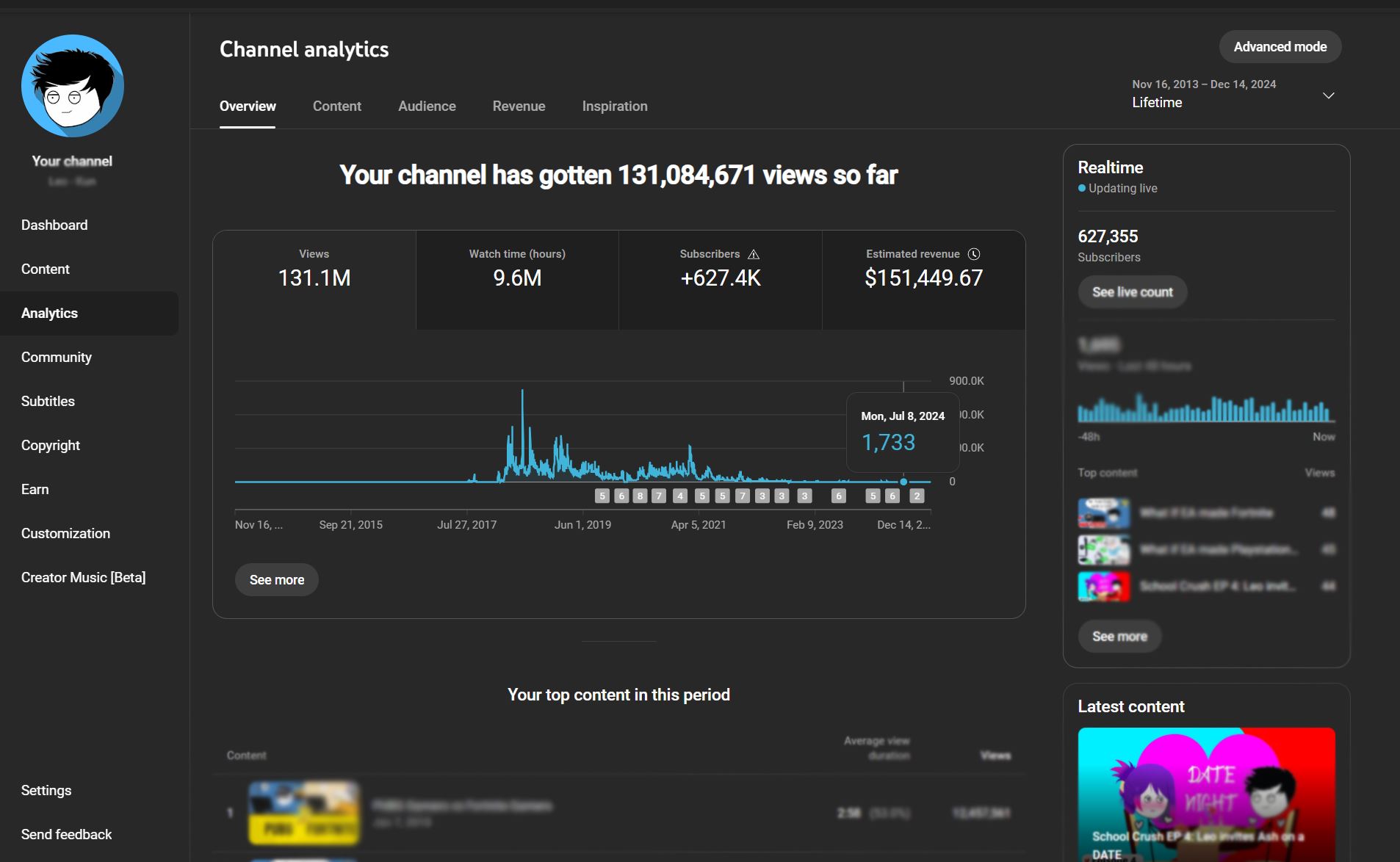The image size is (1400, 862).
Task: Open Customization in the left sidebar
Action: (65, 534)
